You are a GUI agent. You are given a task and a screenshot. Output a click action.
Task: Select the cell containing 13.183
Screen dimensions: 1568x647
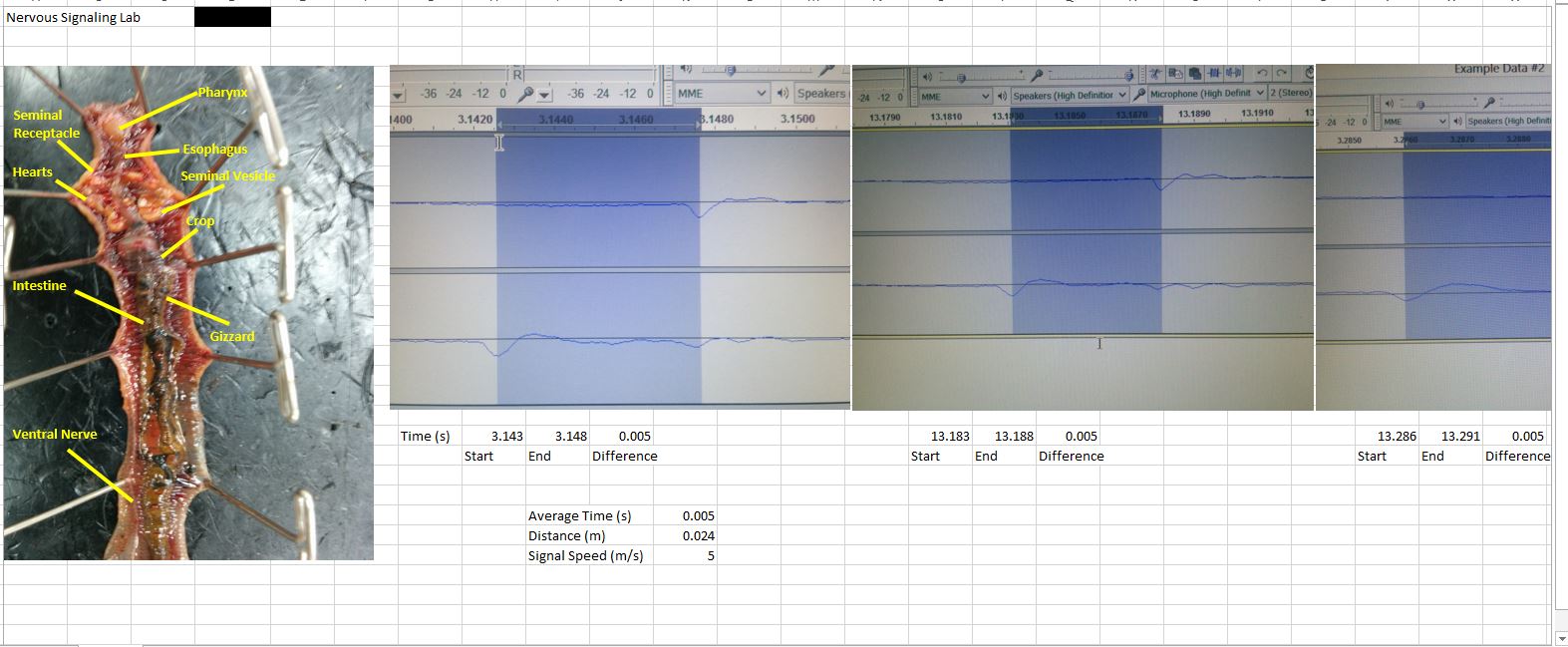(939, 436)
